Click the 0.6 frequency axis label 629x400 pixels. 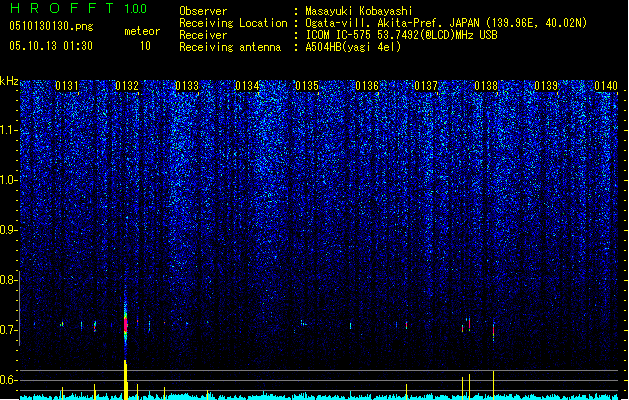pyautogui.click(x=8, y=380)
